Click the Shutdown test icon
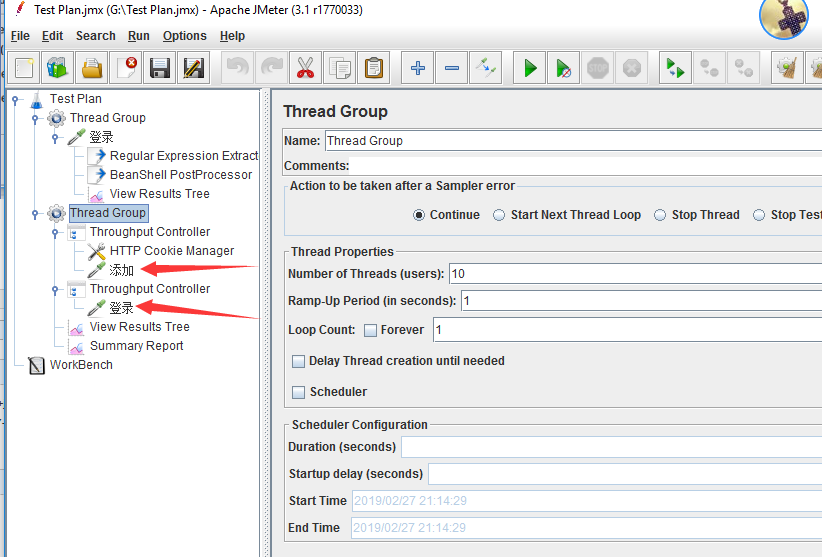This screenshot has width=822, height=557. point(632,68)
